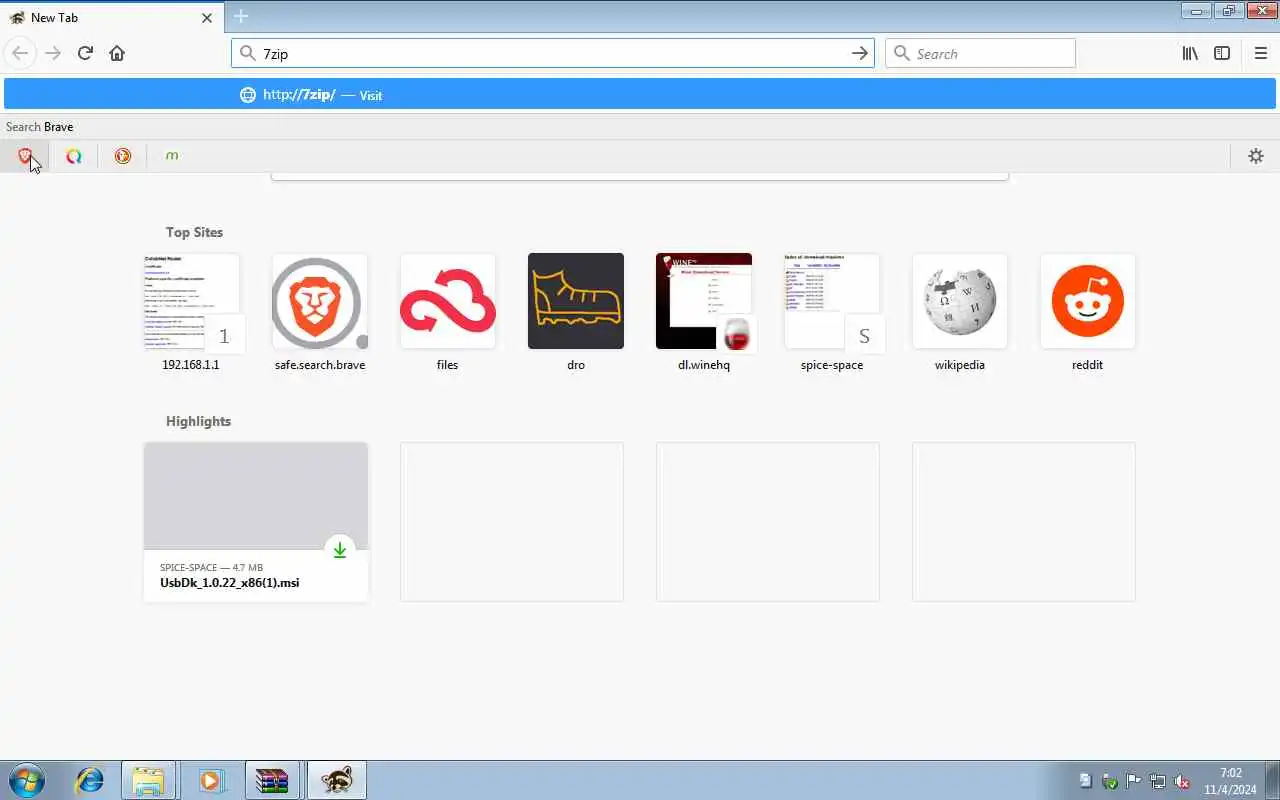
Task: Go to the Home page
Action: pos(117,53)
